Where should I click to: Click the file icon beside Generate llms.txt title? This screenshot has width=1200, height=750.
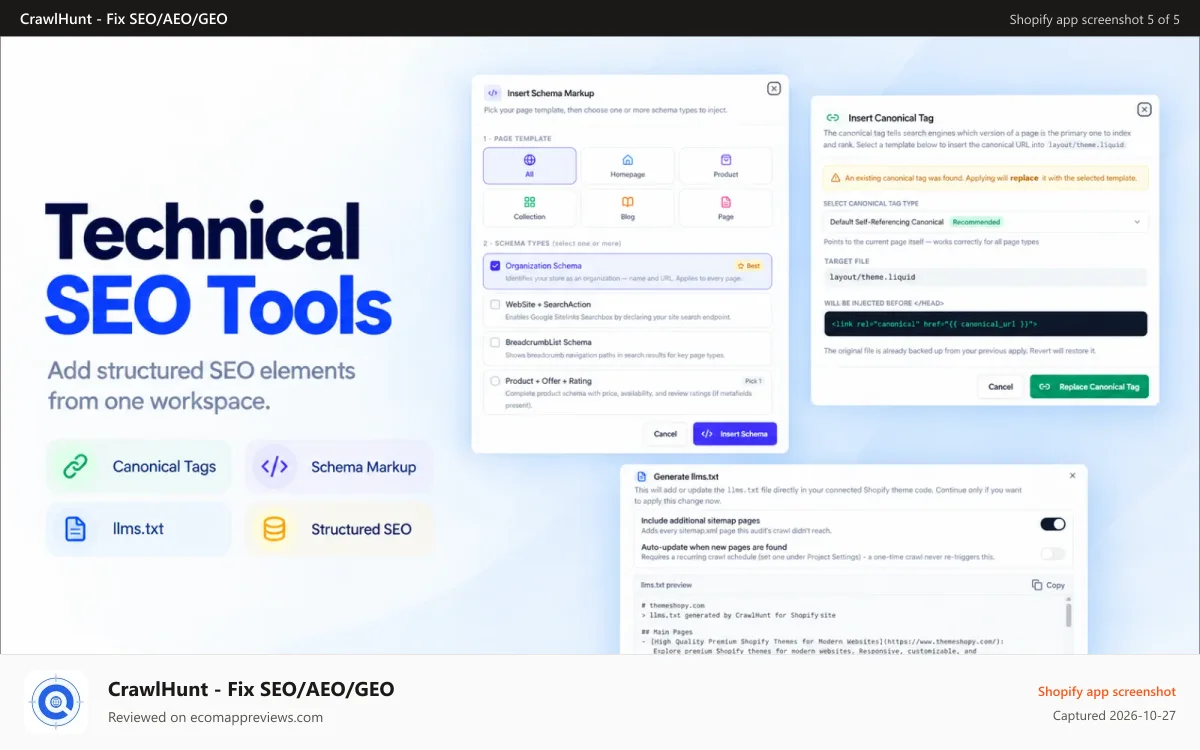(x=641, y=477)
